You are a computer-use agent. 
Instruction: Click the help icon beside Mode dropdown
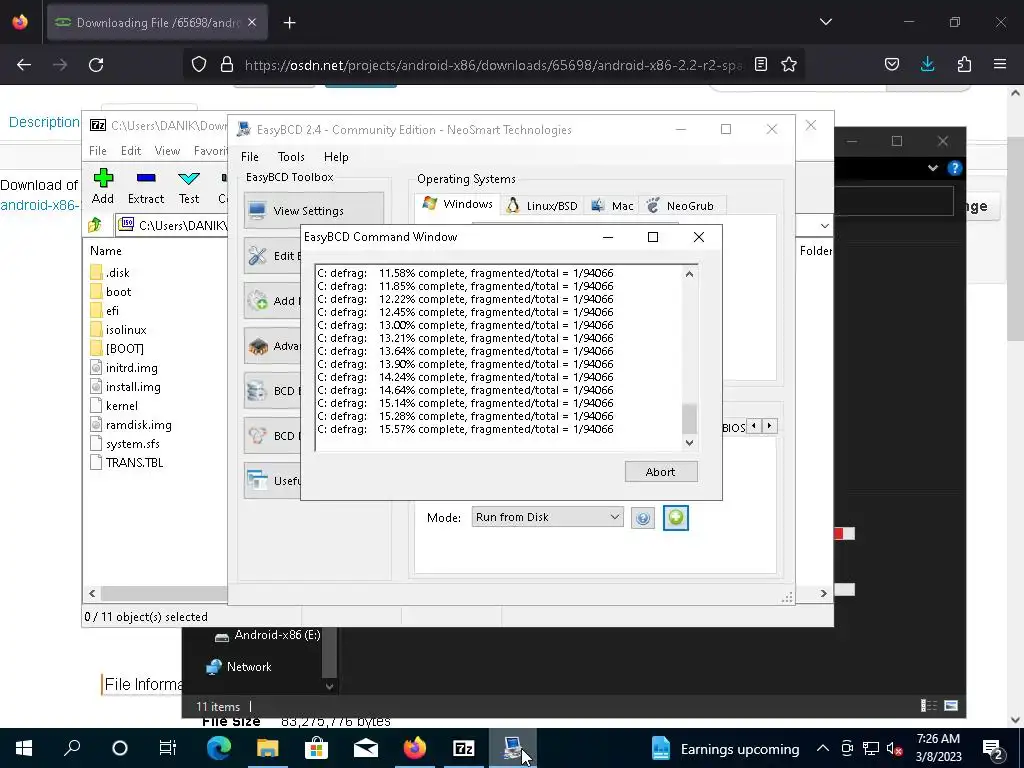coord(643,518)
